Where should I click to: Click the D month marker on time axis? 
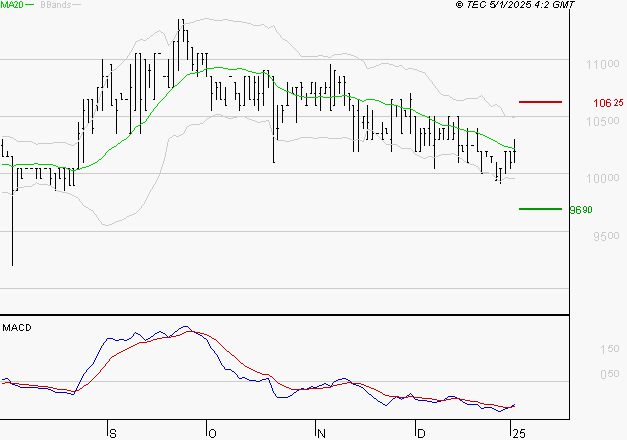[x=421, y=433]
